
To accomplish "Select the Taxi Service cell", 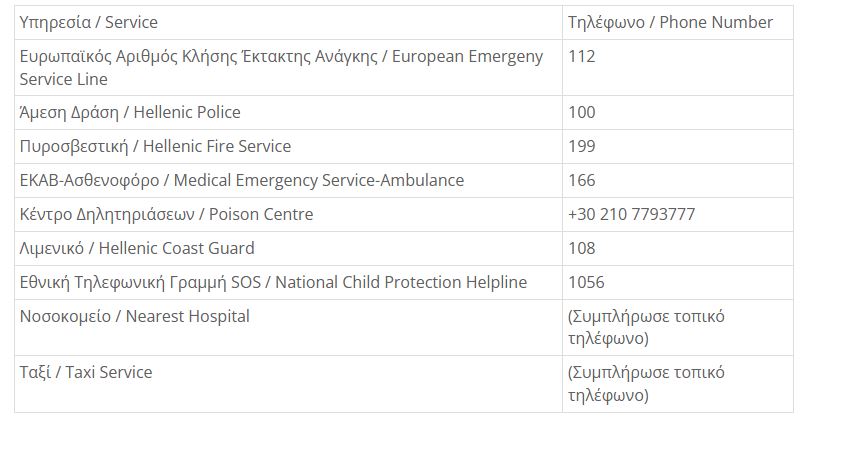I will (x=289, y=384).
